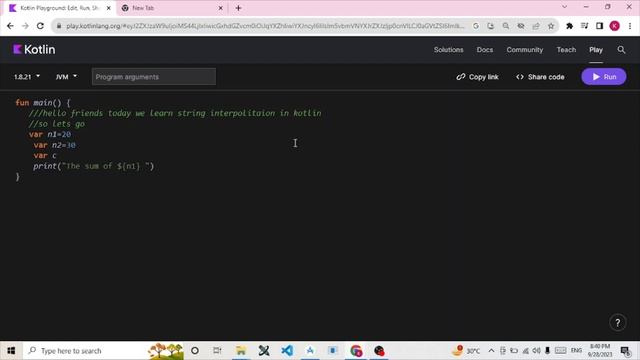Open the volume control icon
The width and height of the screenshot is (640, 360).
(x=536, y=351)
